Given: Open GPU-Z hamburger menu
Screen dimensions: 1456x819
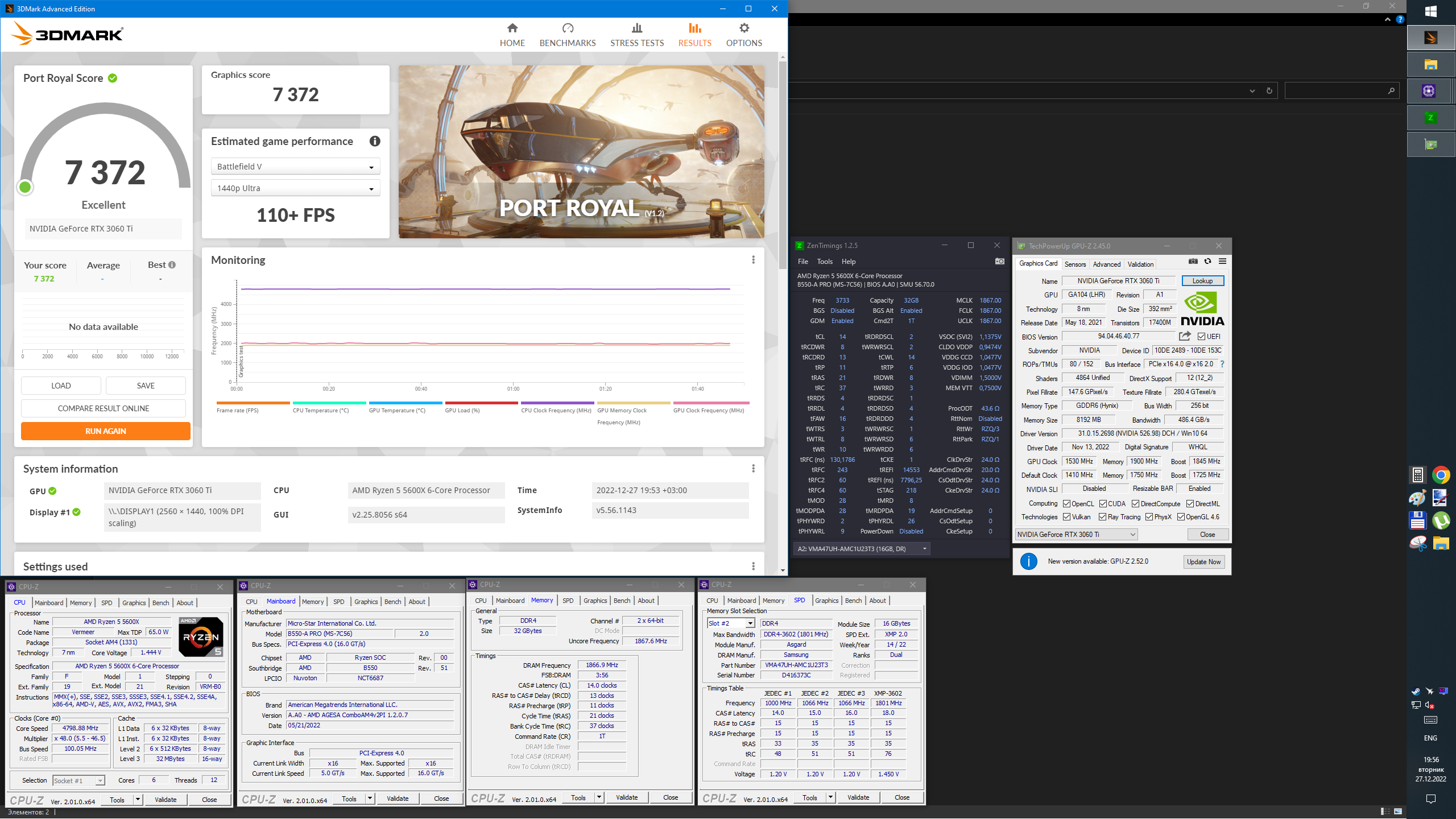Looking at the screenshot, I should click(1222, 262).
